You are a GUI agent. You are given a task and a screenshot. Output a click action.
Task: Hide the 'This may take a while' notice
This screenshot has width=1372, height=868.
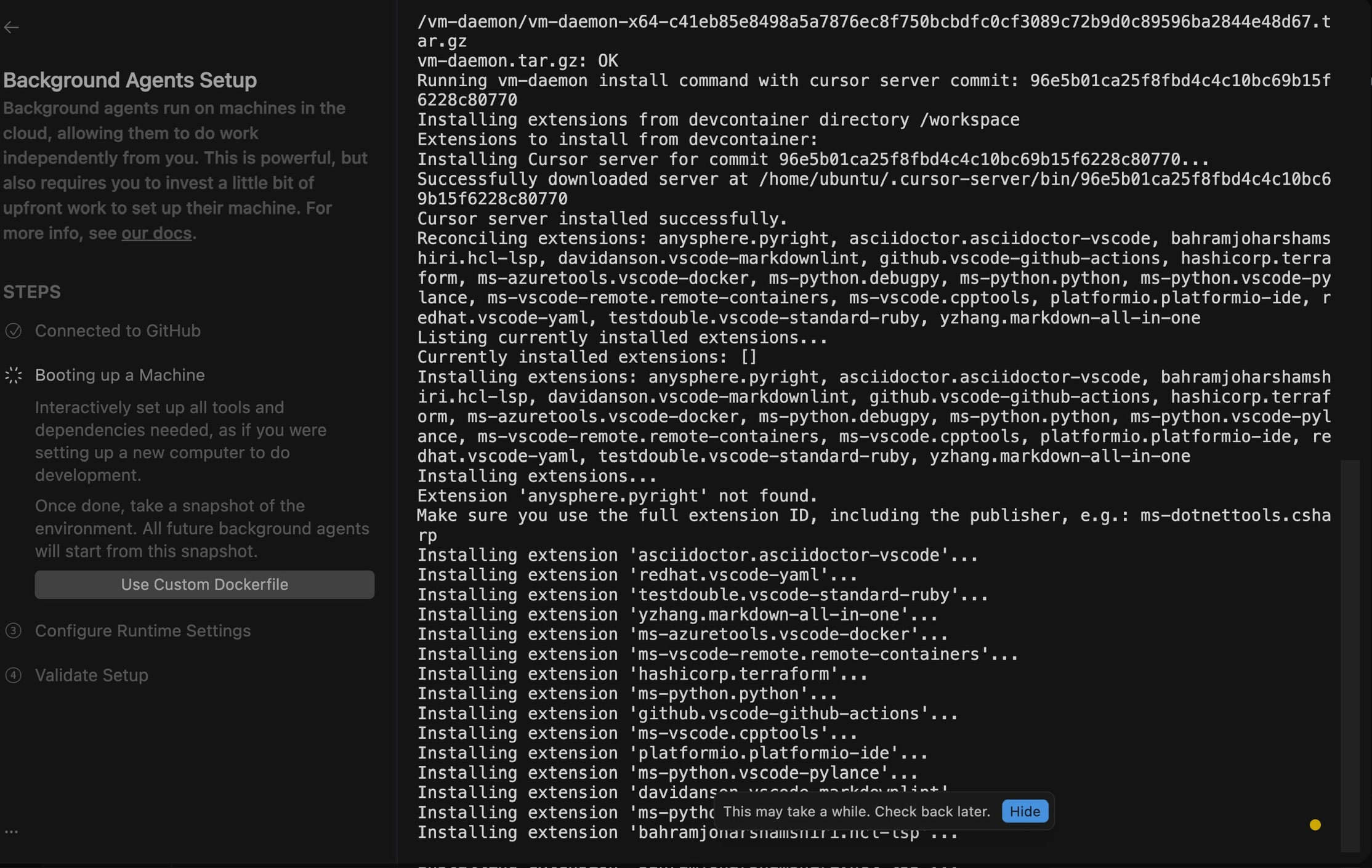point(1025,811)
